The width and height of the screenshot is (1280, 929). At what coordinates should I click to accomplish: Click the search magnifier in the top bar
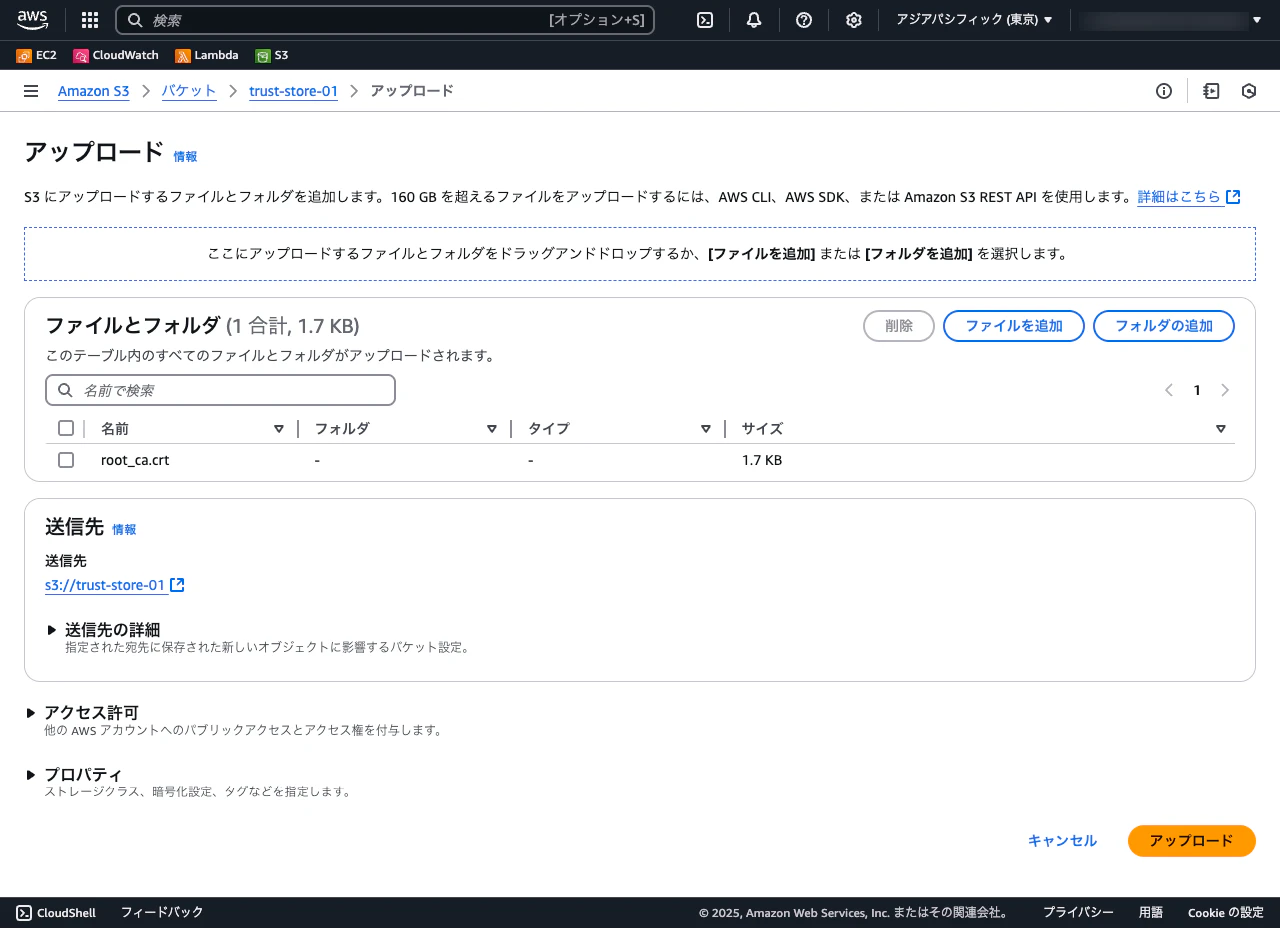(135, 20)
